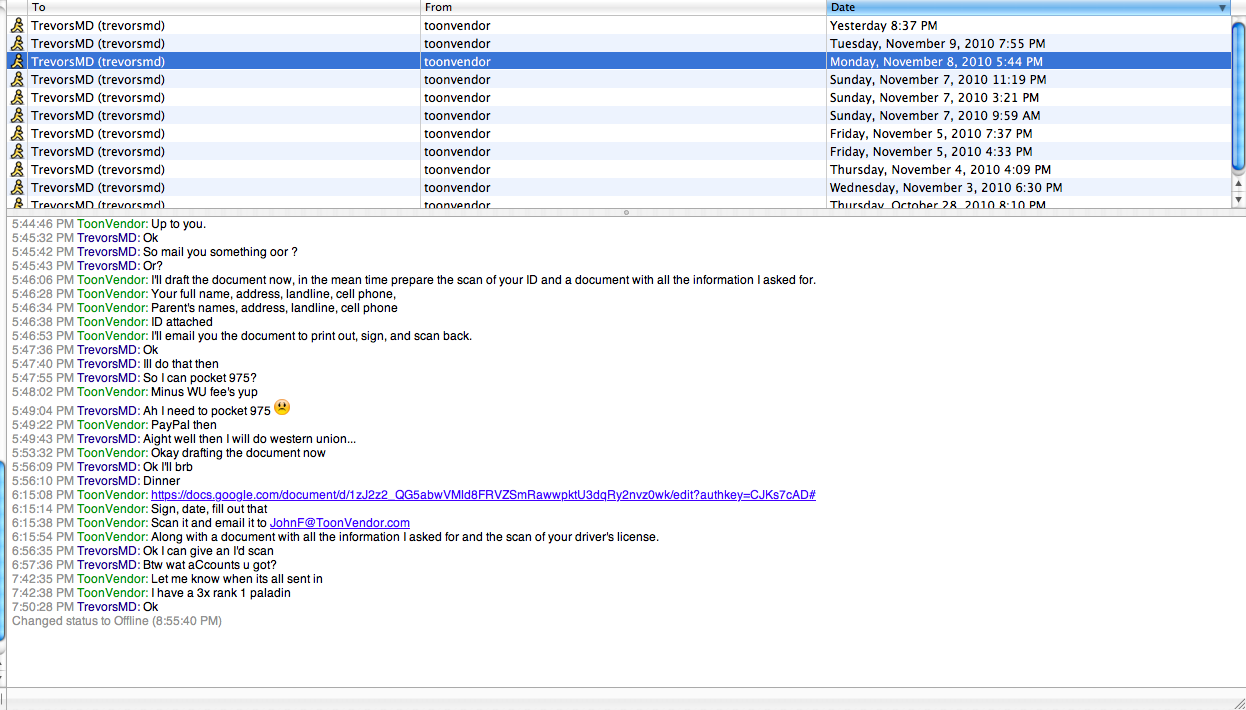Open the docs.google.com document link
This screenshot has height=710, width=1246.
(x=483, y=495)
